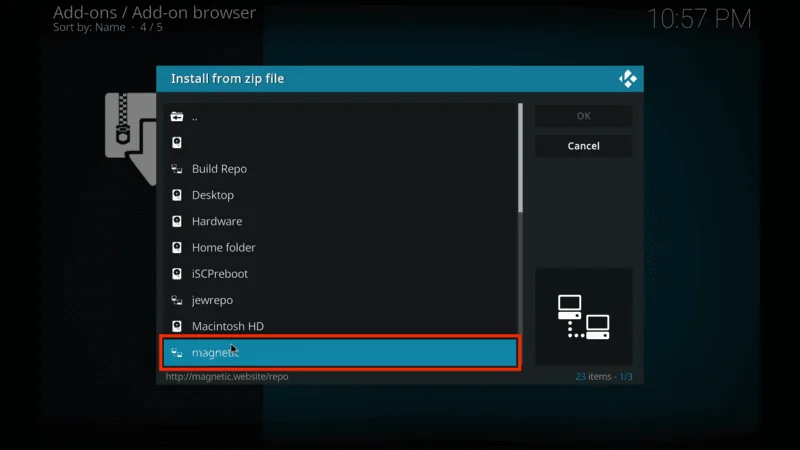Go up with the '..' entry

coord(340,117)
